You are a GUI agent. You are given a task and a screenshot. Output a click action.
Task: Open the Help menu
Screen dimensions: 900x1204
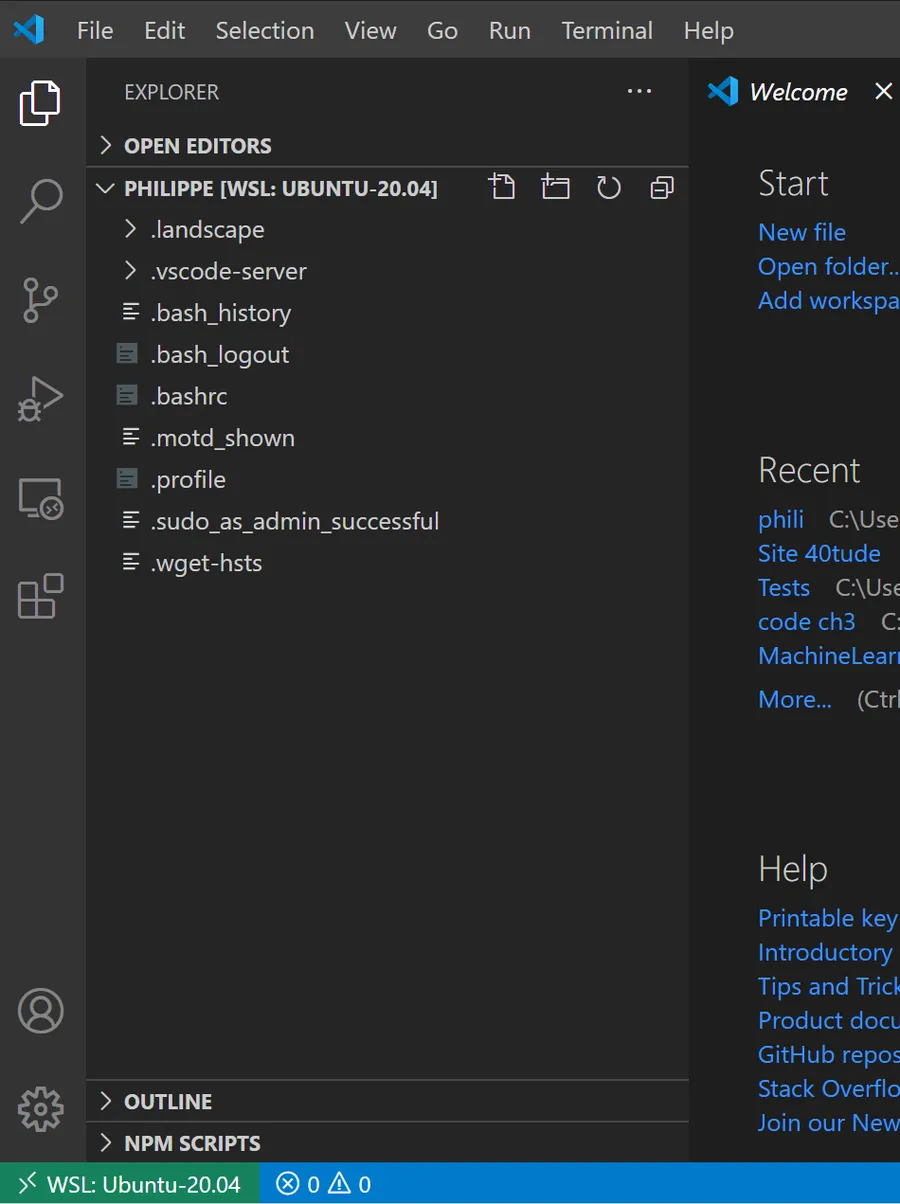[x=709, y=31]
